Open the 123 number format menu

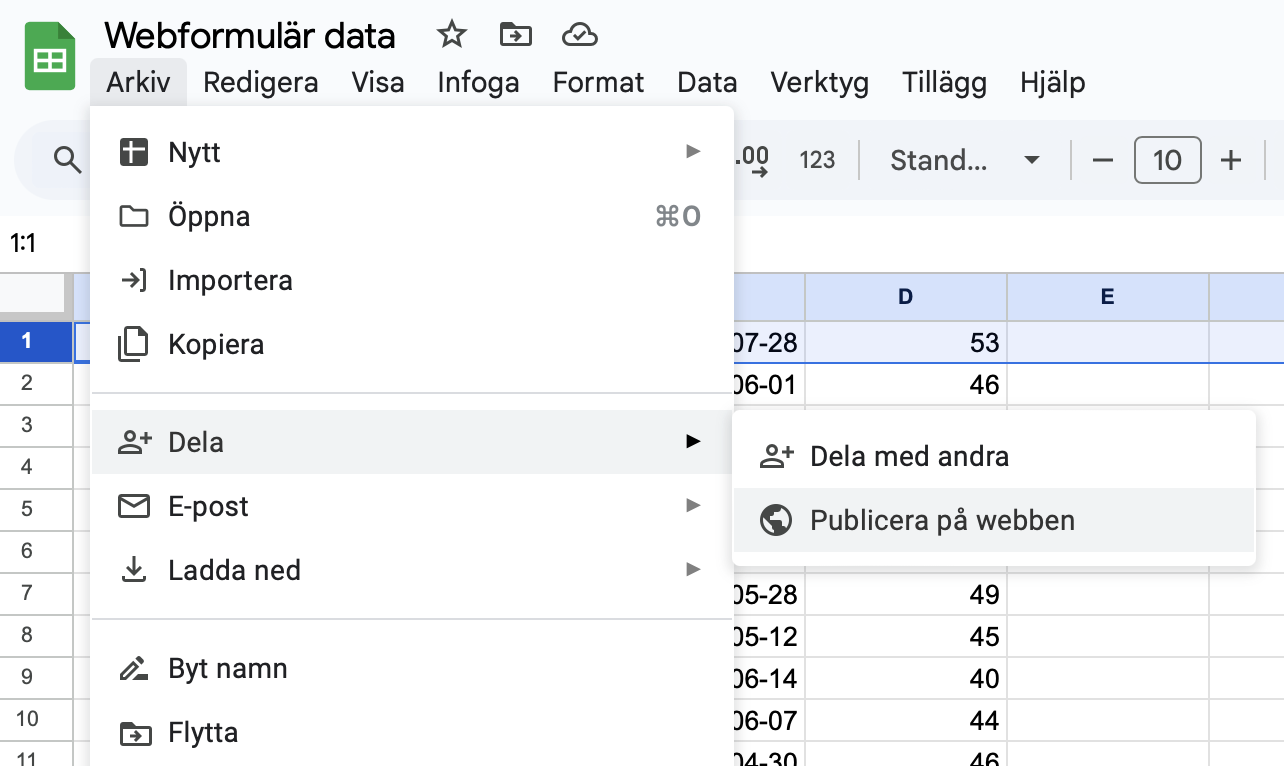[x=817, y=160]
